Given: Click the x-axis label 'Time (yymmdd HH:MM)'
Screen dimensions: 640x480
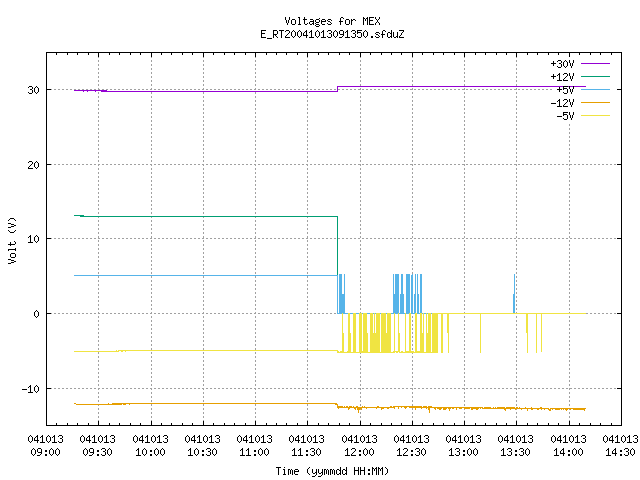Looking at the screenshot, I should click(x=332, y=471).
